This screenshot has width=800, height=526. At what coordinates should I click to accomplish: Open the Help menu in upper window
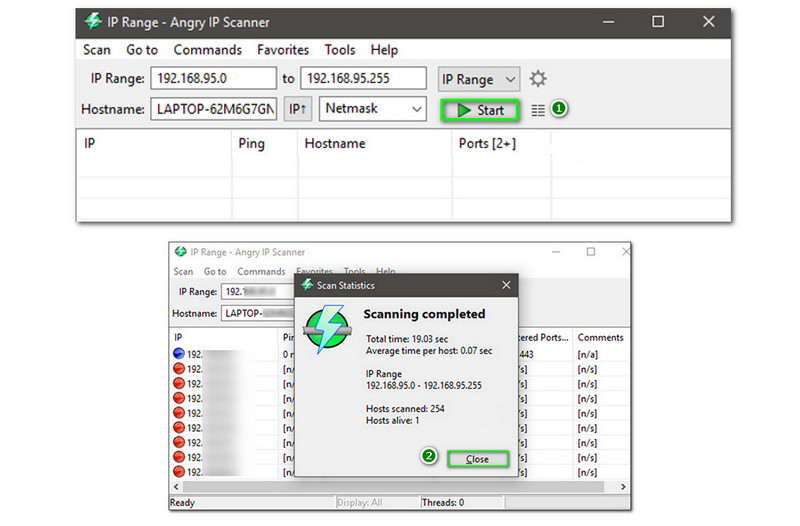(384, 50)
